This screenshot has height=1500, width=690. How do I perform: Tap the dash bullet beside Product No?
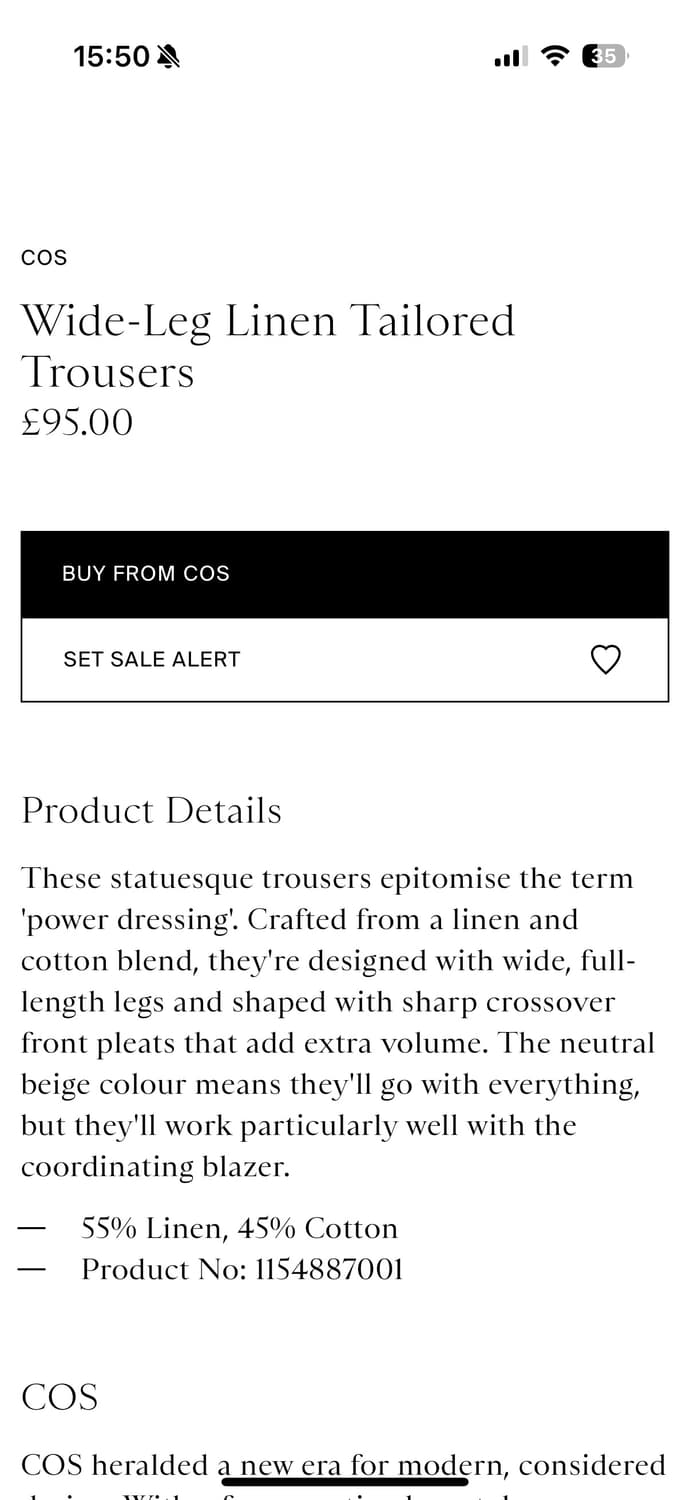pyautogui.click(x=33, y=1269)
